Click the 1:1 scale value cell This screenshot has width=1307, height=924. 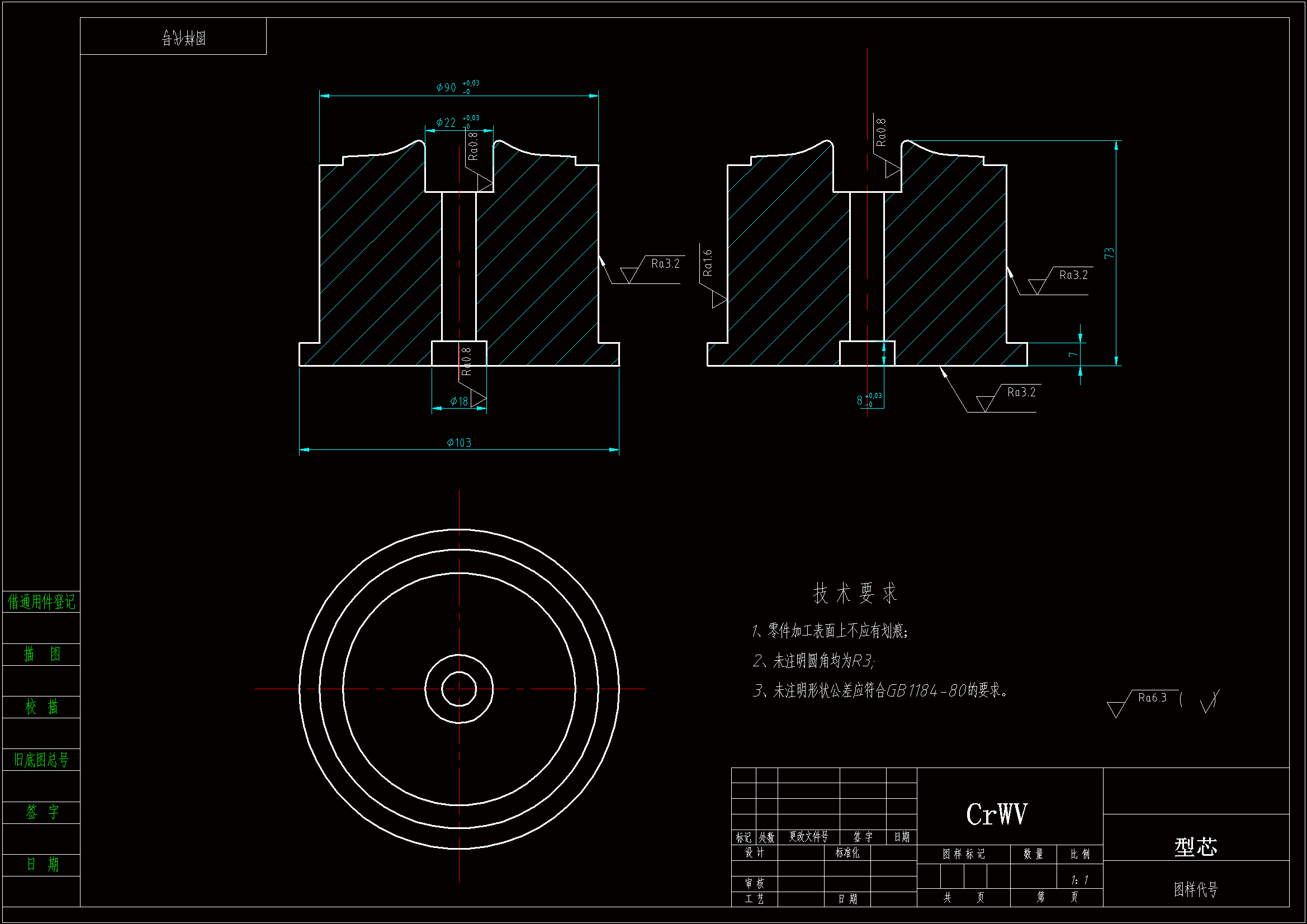tap(1079, 881)
